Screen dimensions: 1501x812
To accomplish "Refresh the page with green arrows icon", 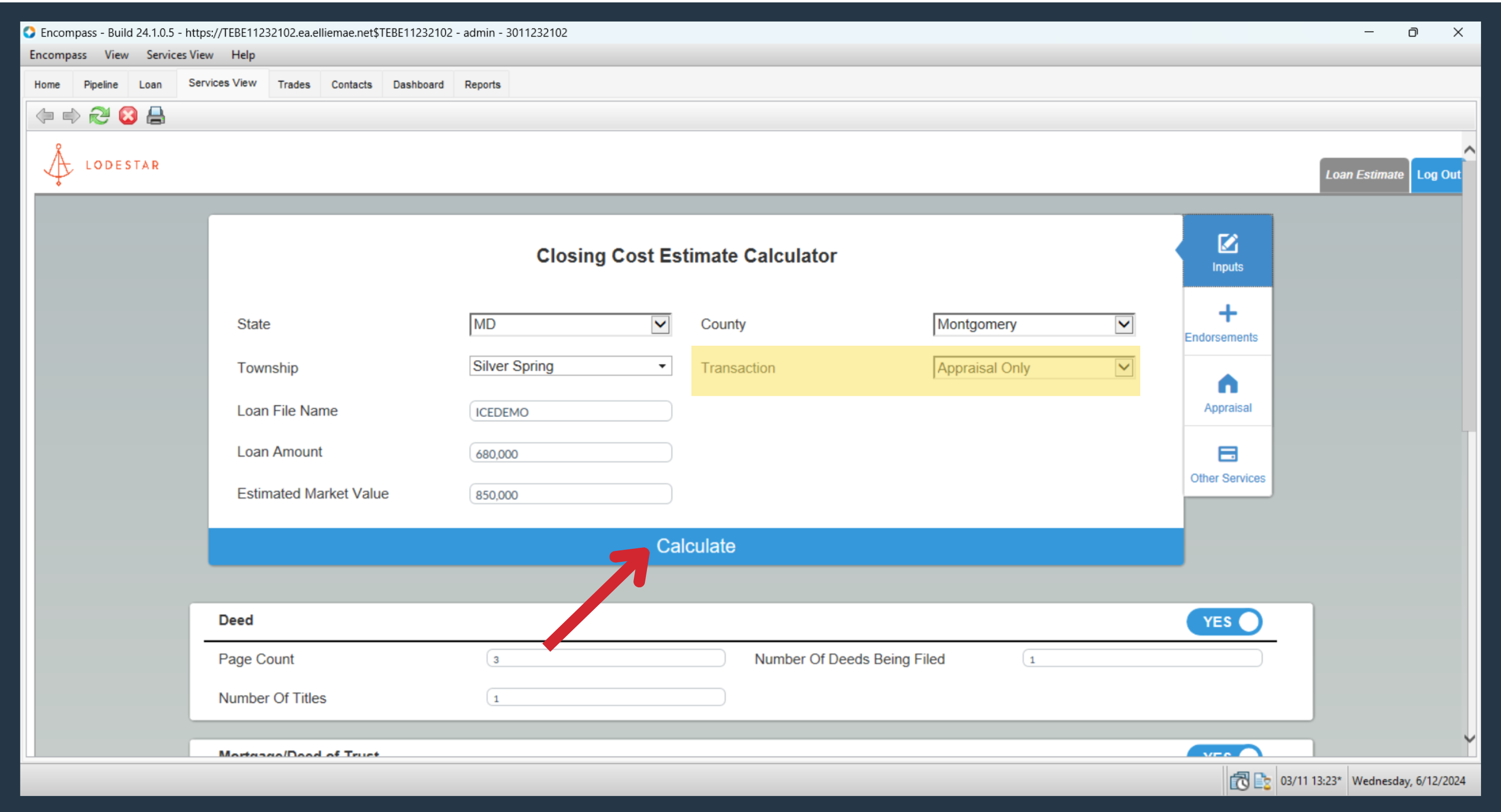I will [99, 116].
